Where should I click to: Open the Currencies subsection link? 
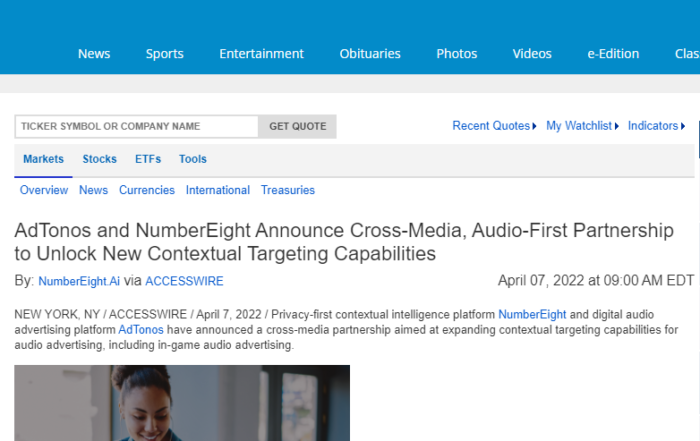(147, 190)
